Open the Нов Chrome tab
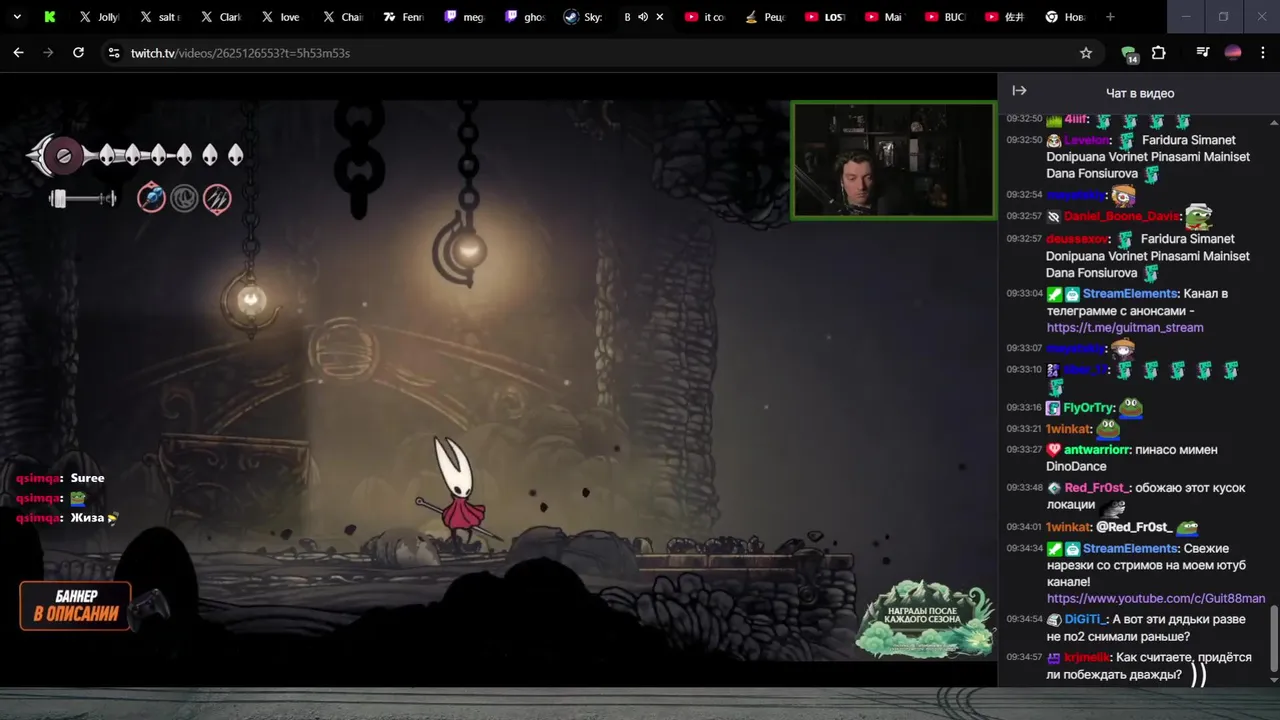1280x720 pixels. pyautogui.click(x=1065, y=17)
